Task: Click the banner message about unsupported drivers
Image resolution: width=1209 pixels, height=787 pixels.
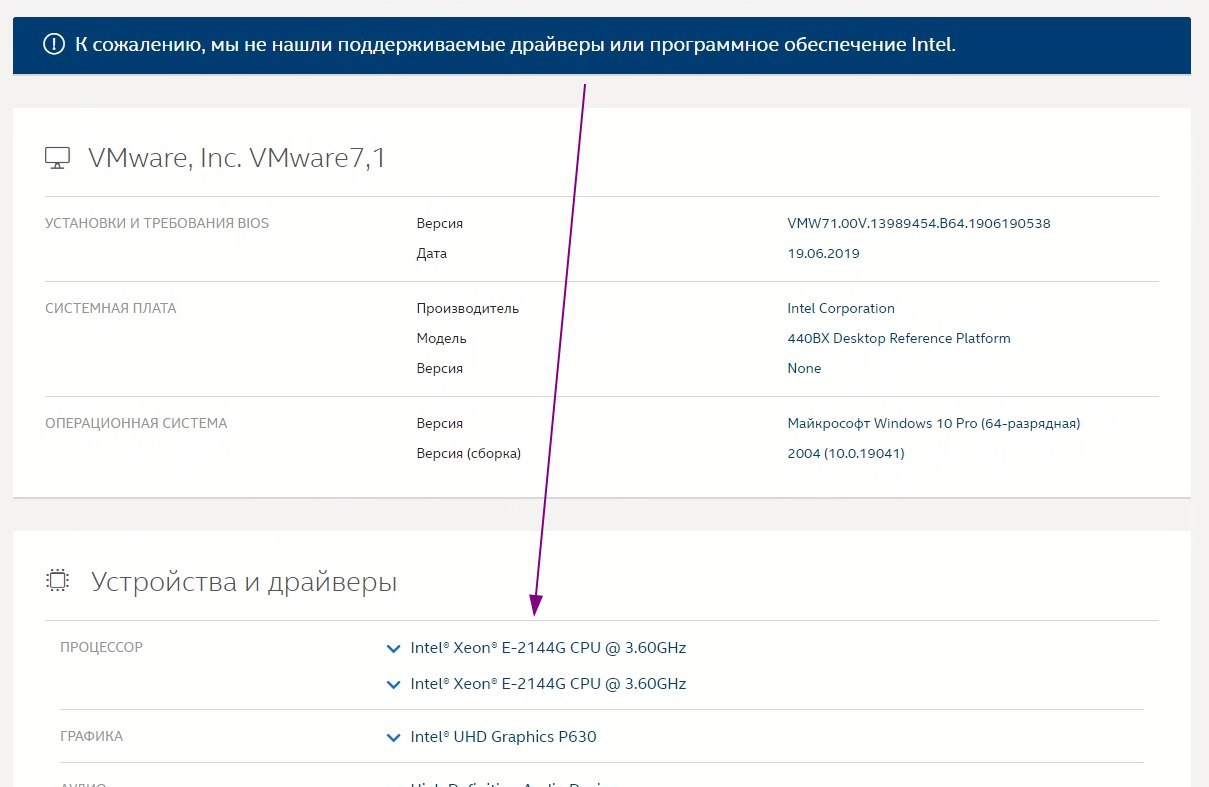Action: pyautogui.click(x=515, y=45)
